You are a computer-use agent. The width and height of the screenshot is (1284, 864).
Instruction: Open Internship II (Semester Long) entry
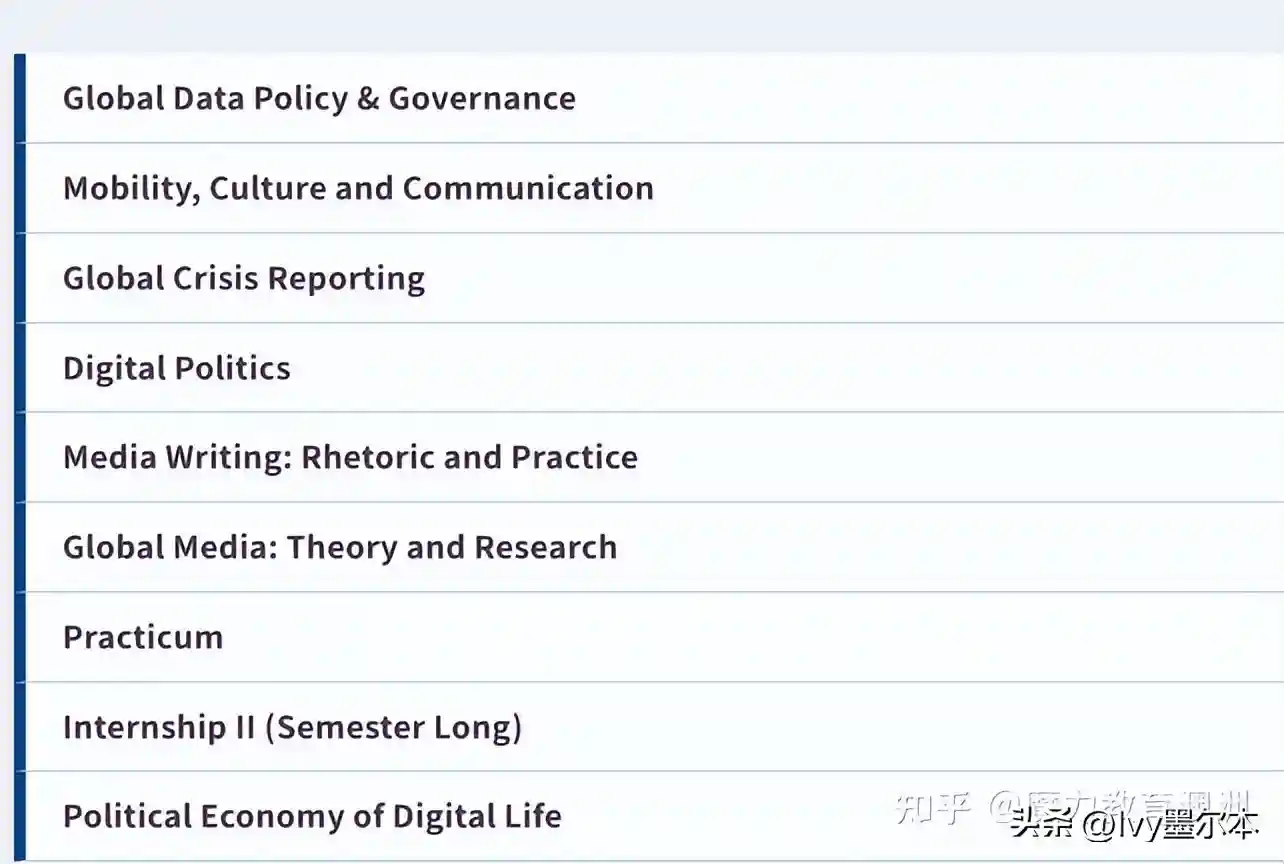click(x=292, y=727)
